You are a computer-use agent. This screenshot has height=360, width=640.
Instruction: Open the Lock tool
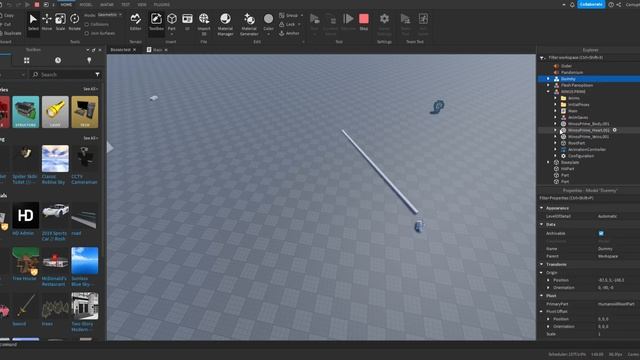pos(289,24)
